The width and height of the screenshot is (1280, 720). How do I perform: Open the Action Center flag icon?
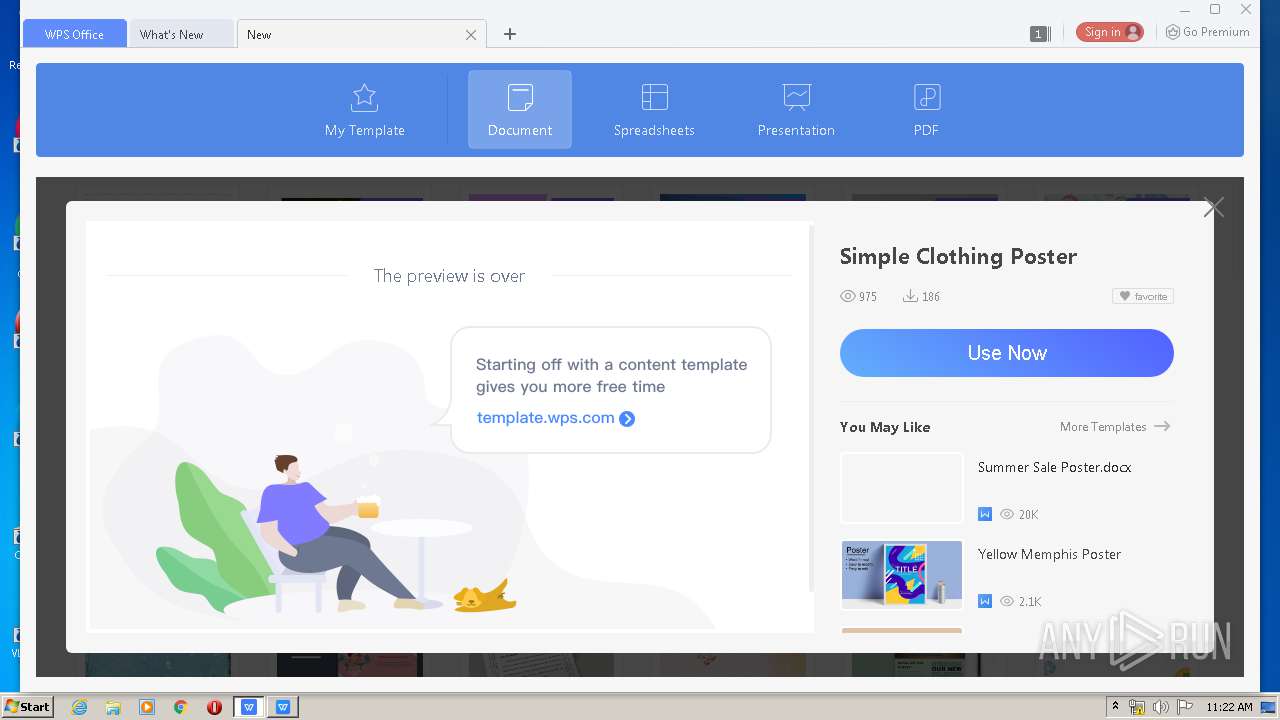[x=1184, y=707]
